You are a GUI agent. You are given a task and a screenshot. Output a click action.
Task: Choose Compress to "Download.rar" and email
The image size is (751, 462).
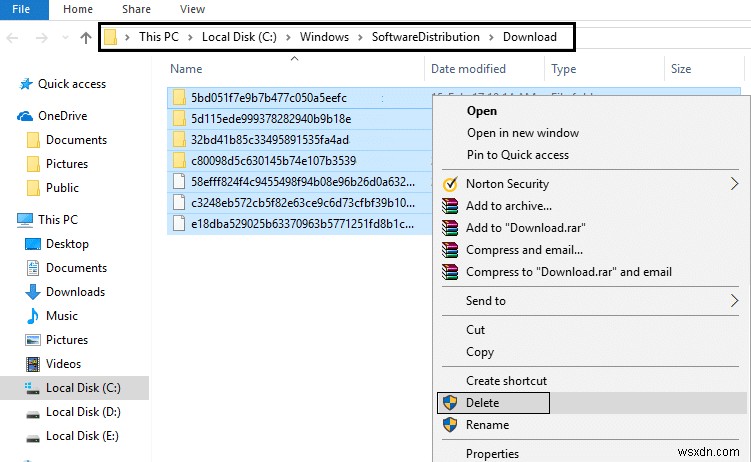(x=569, y=272)
